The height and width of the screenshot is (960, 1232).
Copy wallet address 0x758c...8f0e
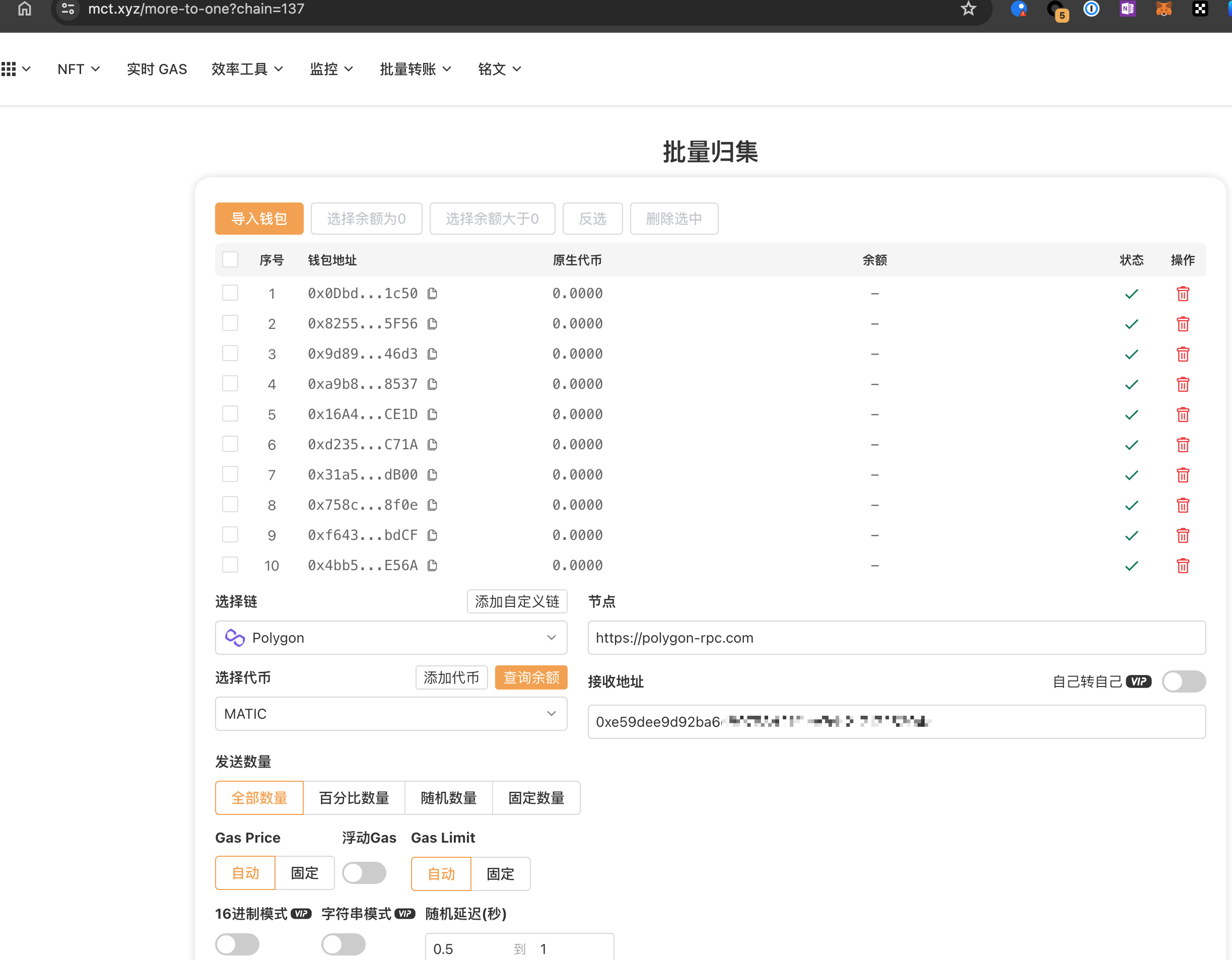pyautogui.click(x=432, y=505)
